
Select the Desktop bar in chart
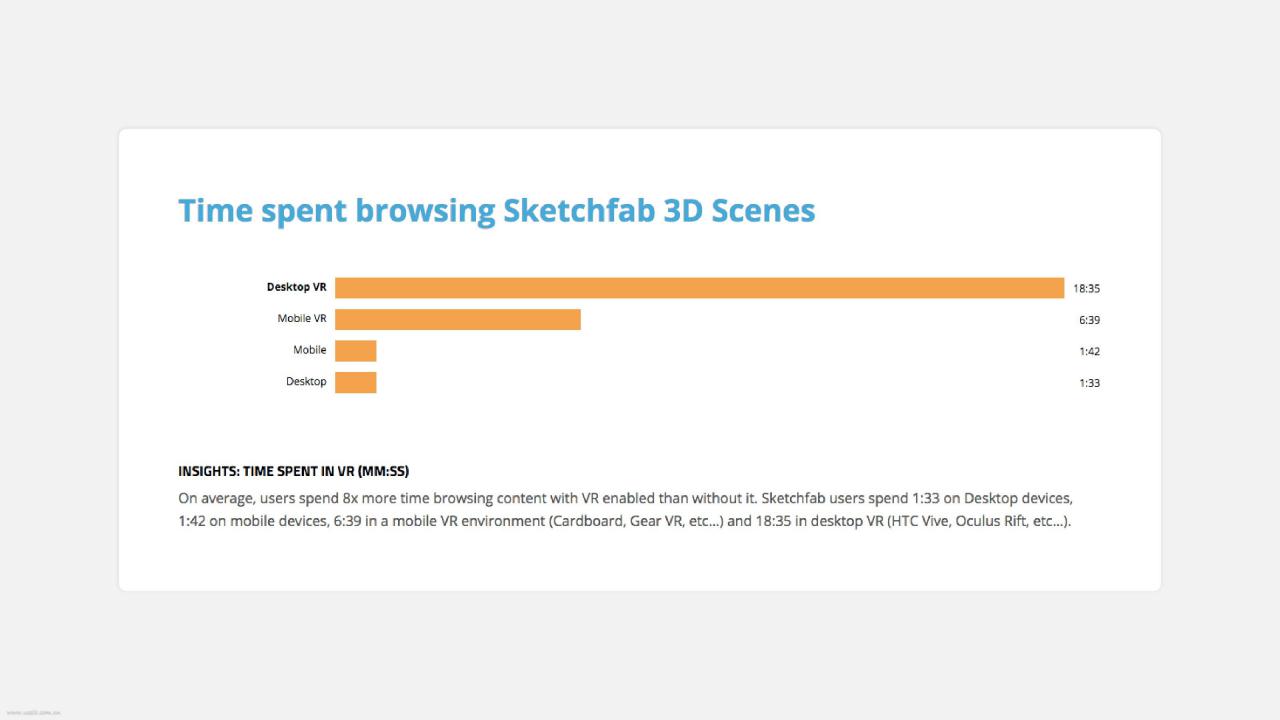click(356, 382)
